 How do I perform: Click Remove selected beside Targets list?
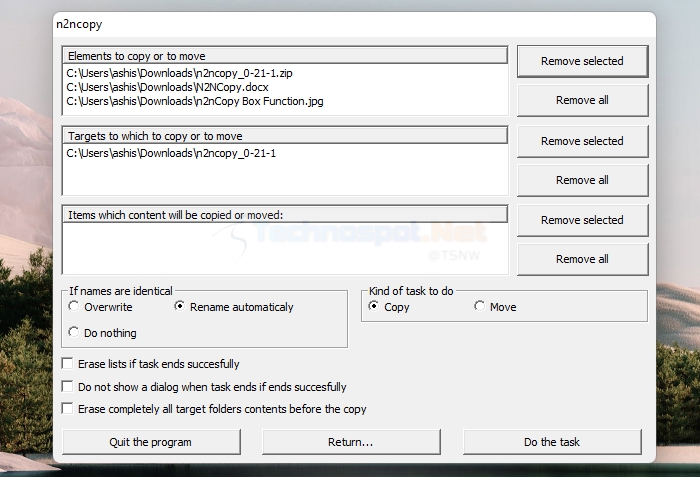click(582, 141)
